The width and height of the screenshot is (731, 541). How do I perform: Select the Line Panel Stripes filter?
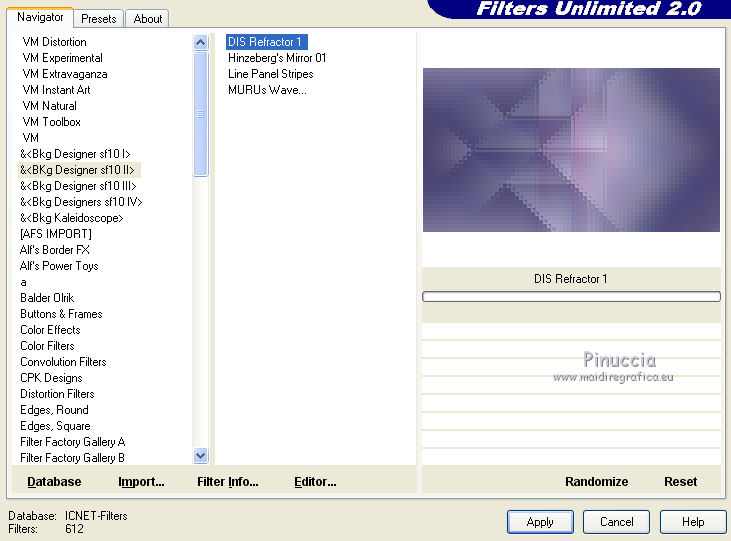click(x=270, y=74)
